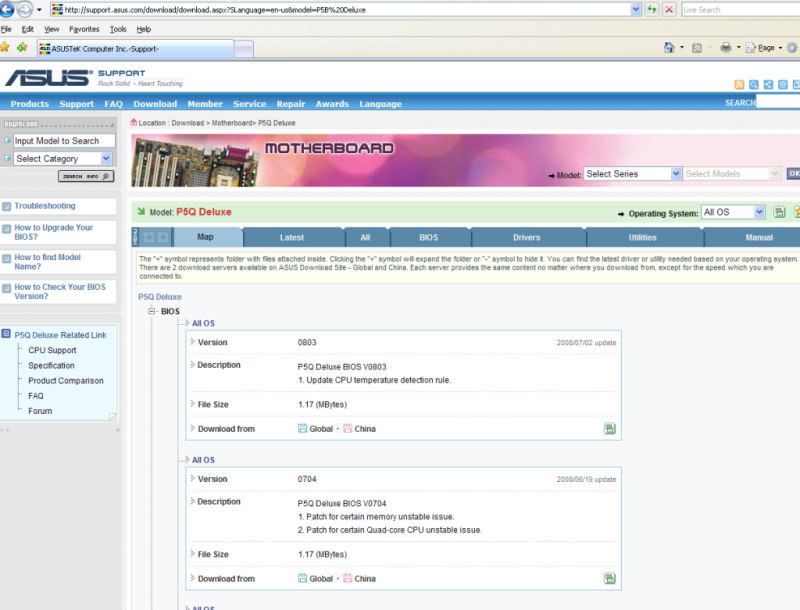The height and width of the screenshot is (610, 800).
Task: Click the red Stop loading icon
Action: coord(669,9)
